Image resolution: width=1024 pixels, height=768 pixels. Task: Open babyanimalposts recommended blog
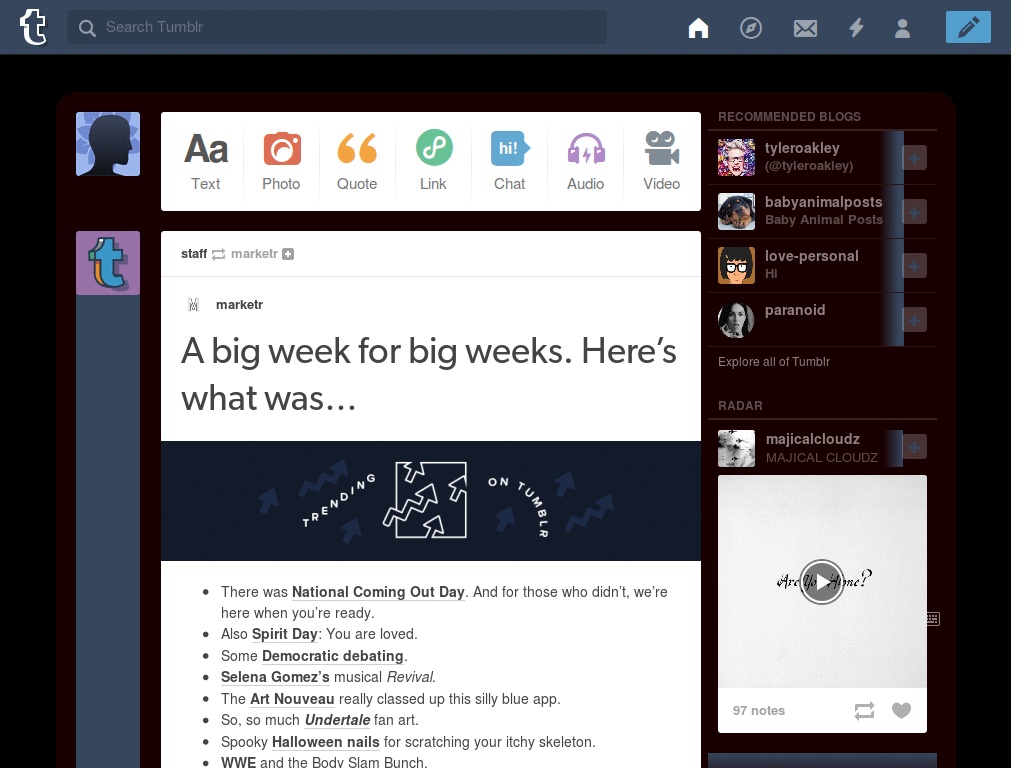click(x=824, y=202)
